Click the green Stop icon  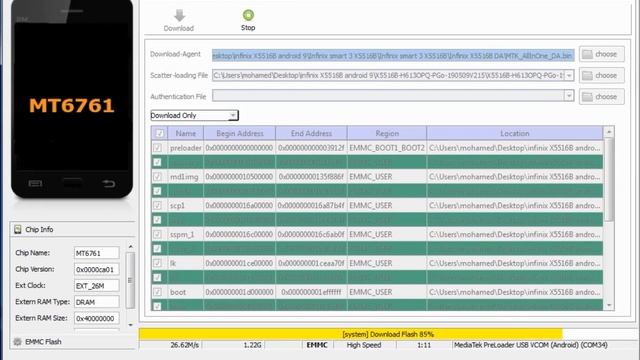(x=248, y=15)
